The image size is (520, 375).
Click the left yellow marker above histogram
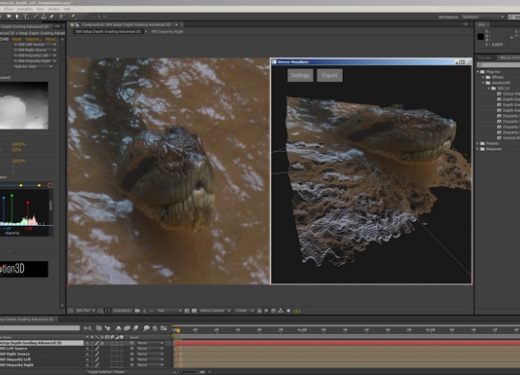pos(21,185)
